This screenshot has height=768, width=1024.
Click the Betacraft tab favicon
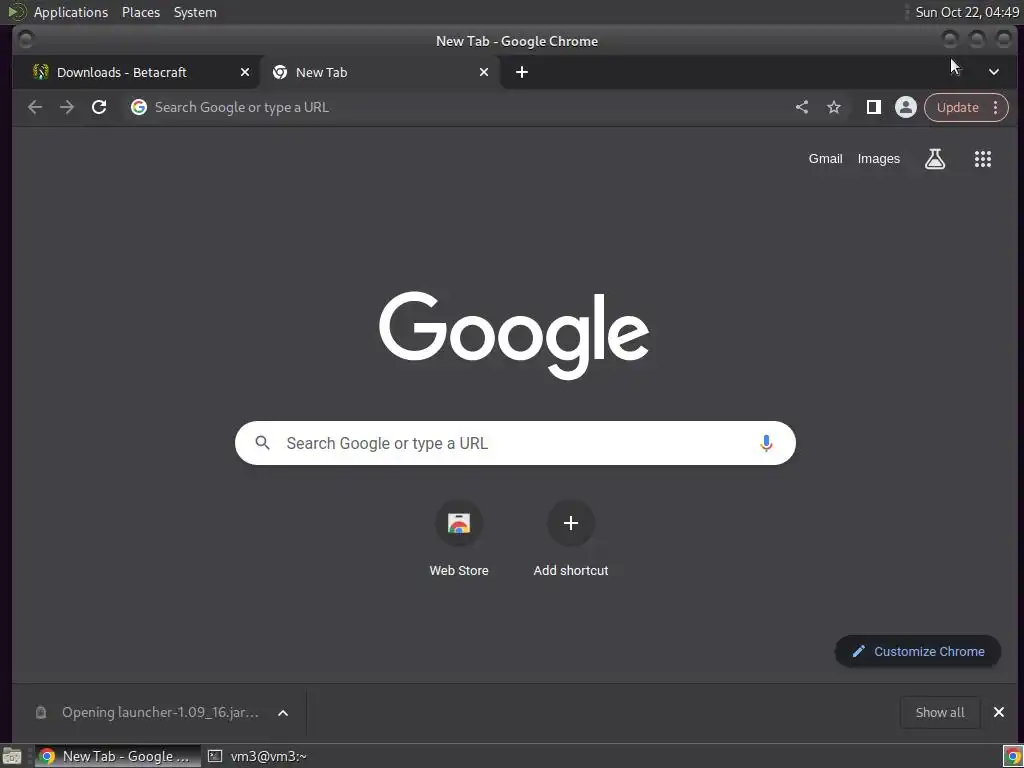(x=40, y=72)
